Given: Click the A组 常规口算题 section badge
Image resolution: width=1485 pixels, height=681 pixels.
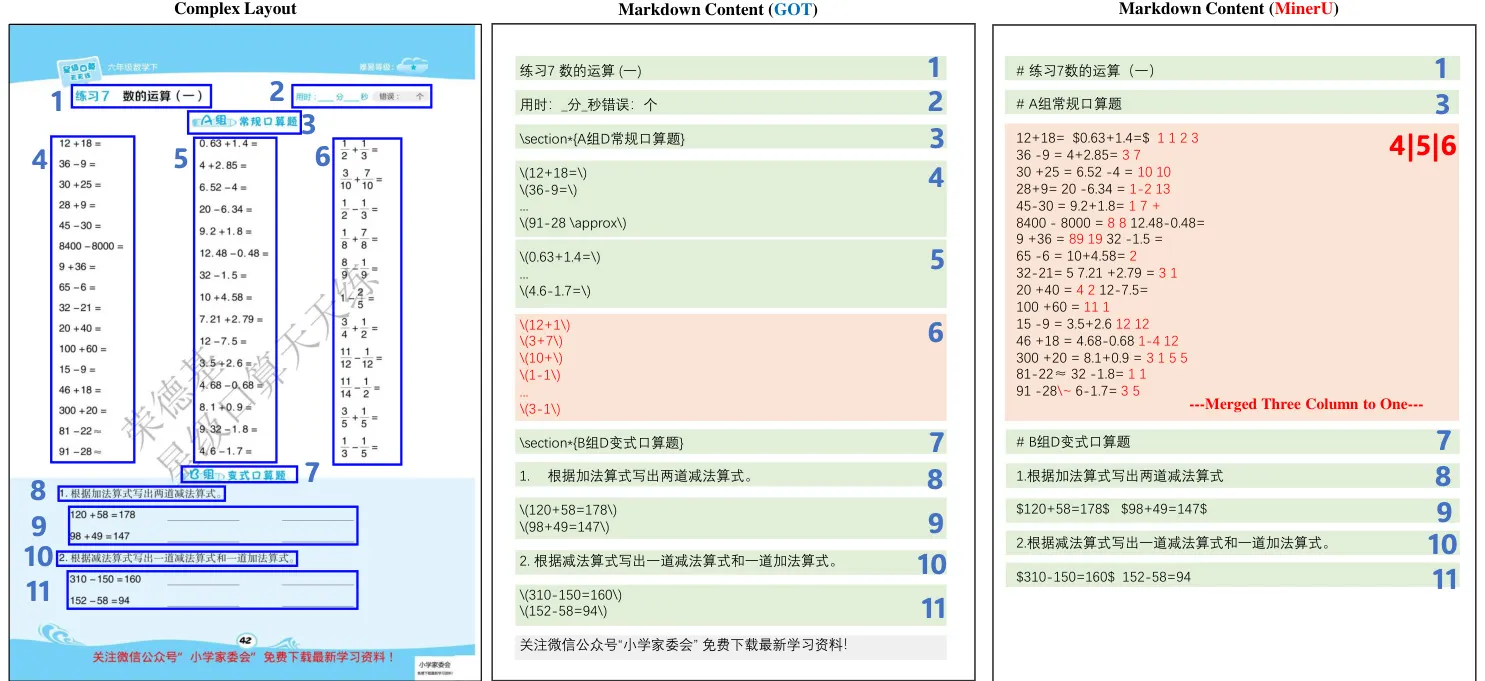Looking at the screenshot, I should pos(243,122).
